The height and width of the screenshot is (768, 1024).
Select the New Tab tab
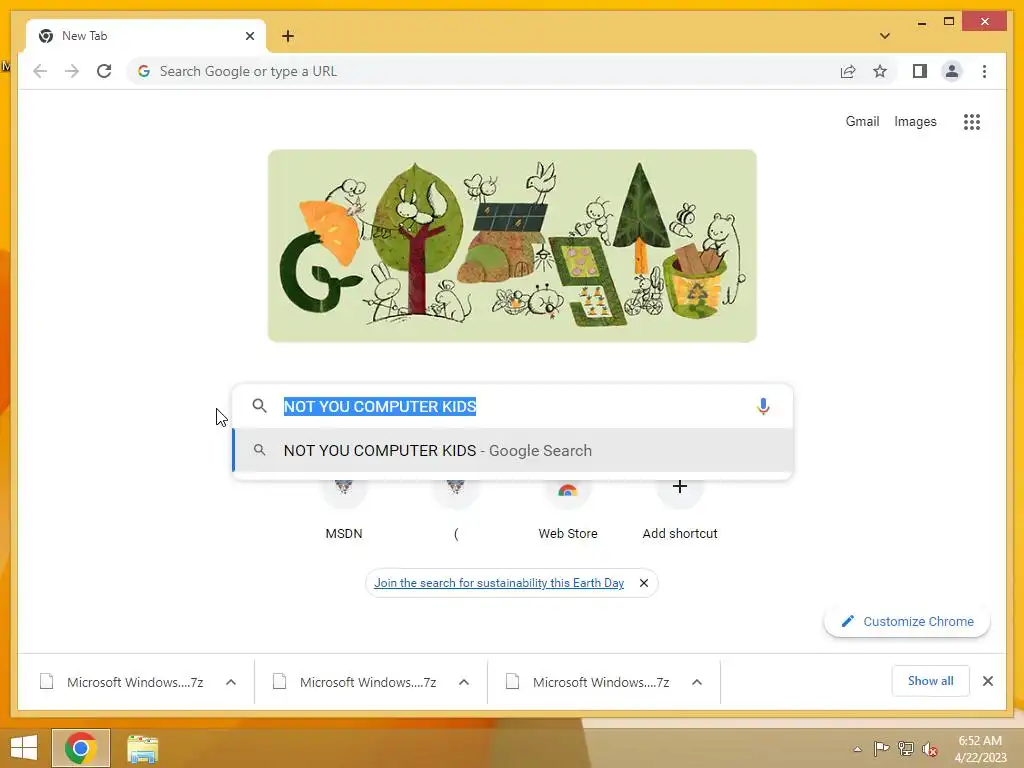(146, 36)
